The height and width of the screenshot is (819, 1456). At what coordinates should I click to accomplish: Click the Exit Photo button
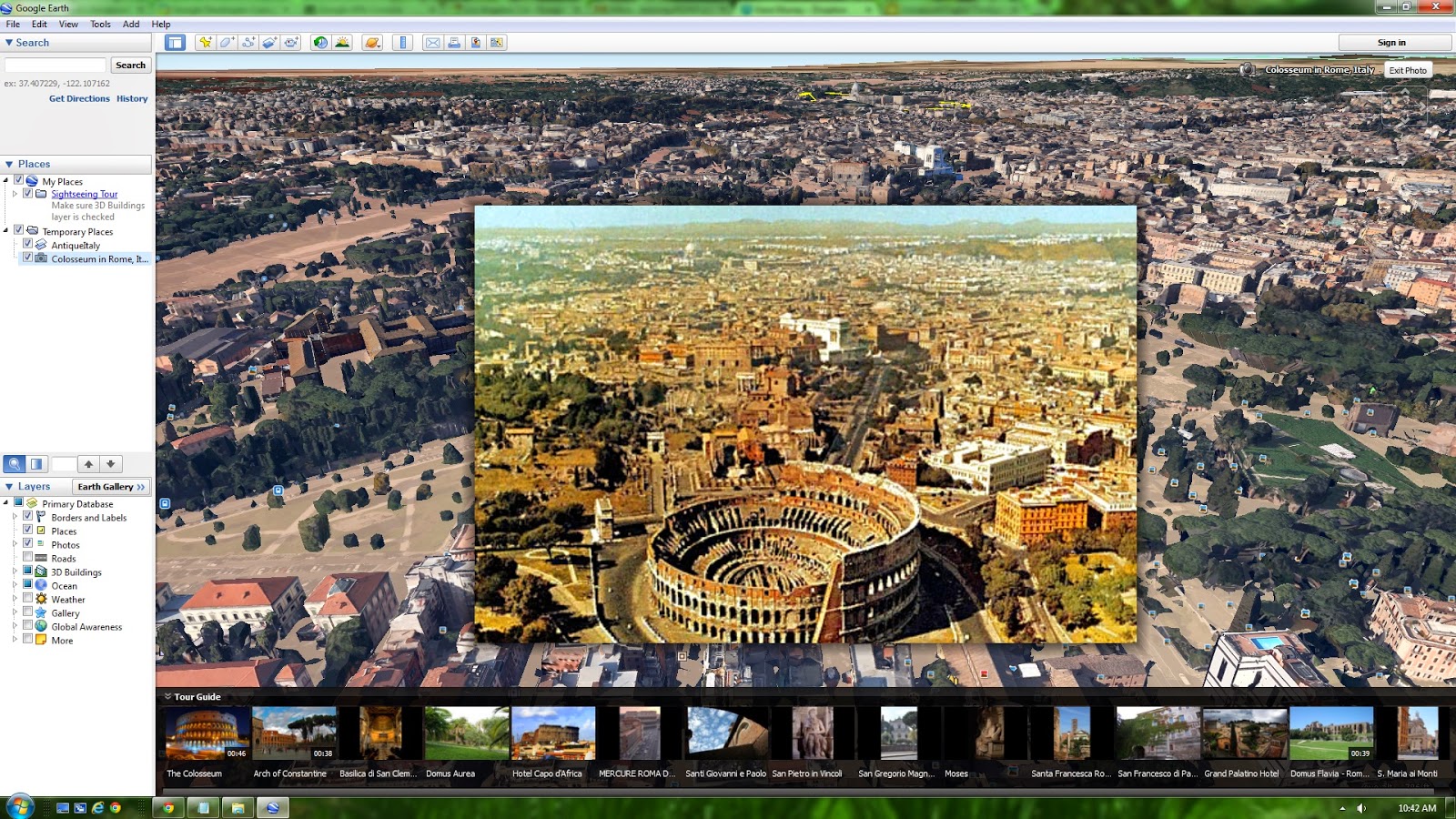1406,69
